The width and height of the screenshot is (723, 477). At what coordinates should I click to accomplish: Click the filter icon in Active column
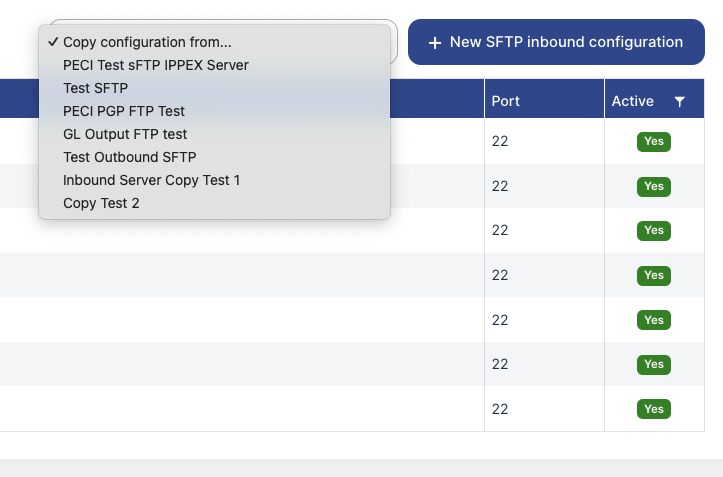coord(680,101)
